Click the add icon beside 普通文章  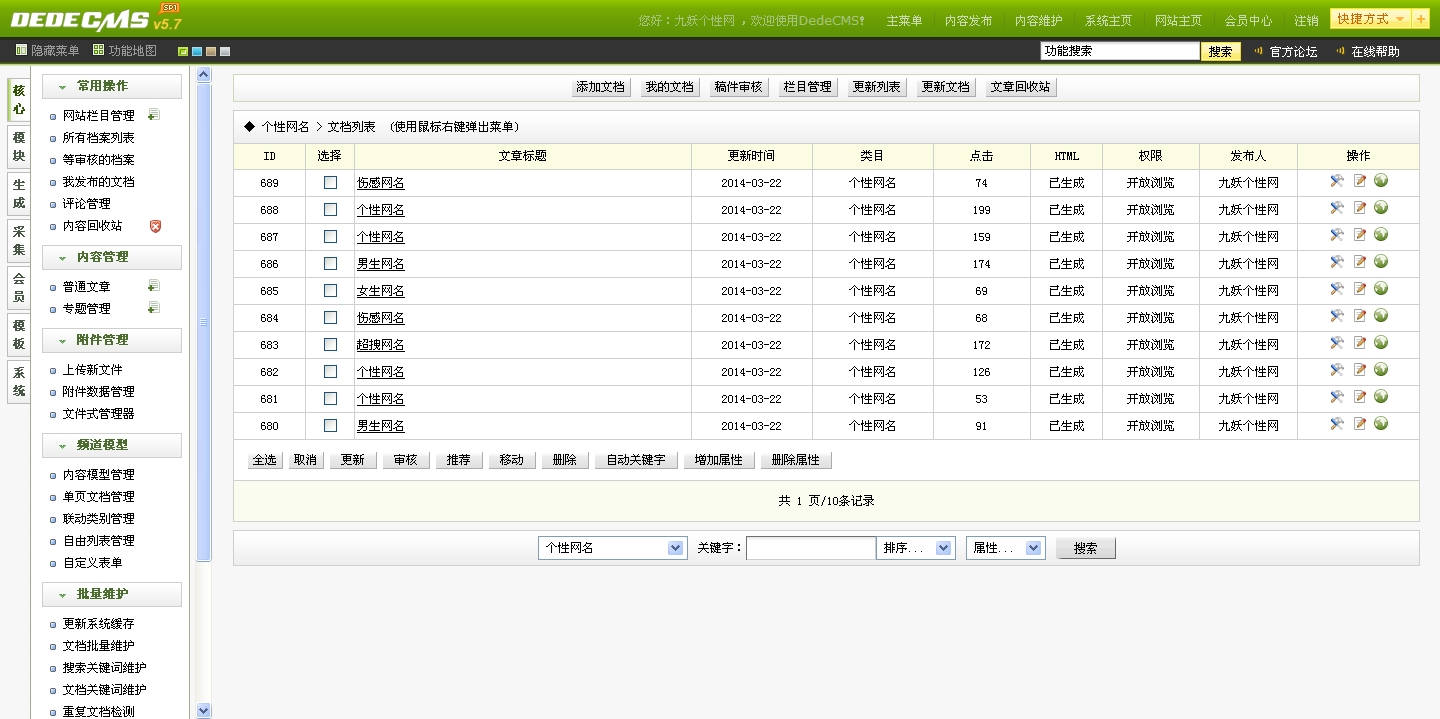pos(153,286)
